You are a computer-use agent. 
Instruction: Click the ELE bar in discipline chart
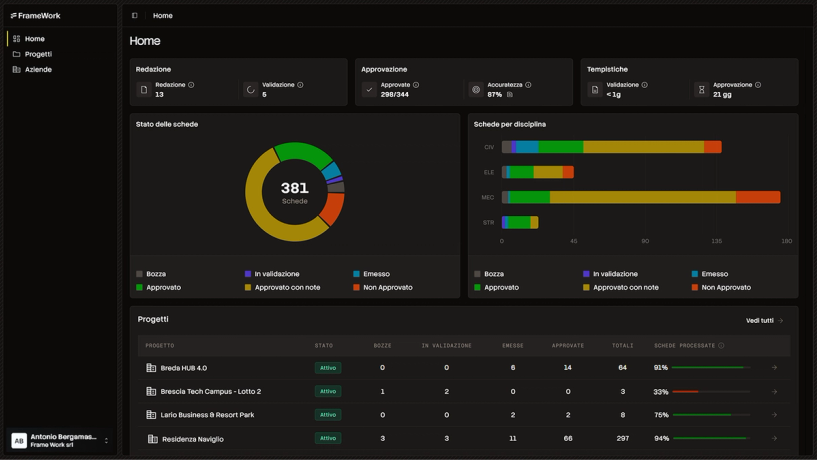538,172
